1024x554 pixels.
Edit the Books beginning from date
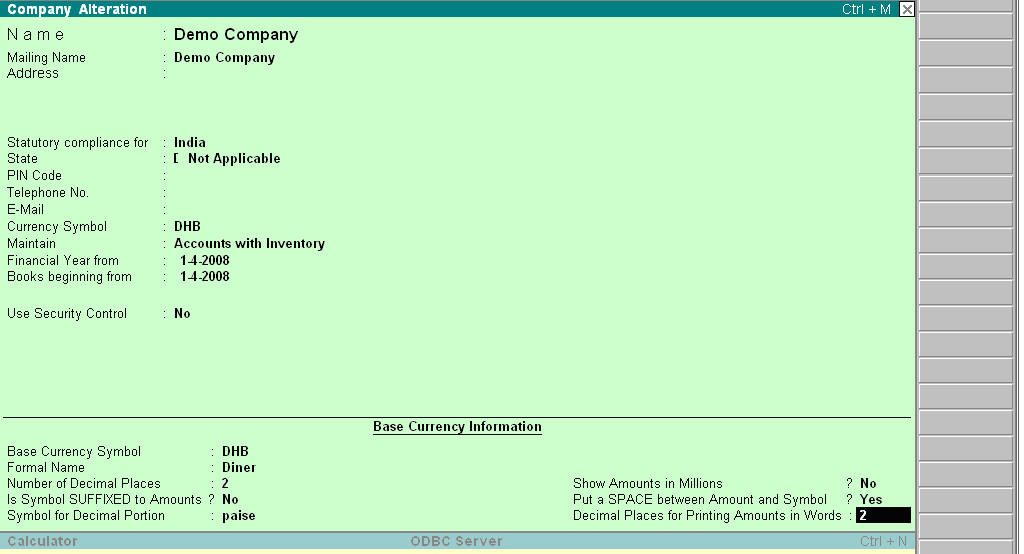pos(204,276)
